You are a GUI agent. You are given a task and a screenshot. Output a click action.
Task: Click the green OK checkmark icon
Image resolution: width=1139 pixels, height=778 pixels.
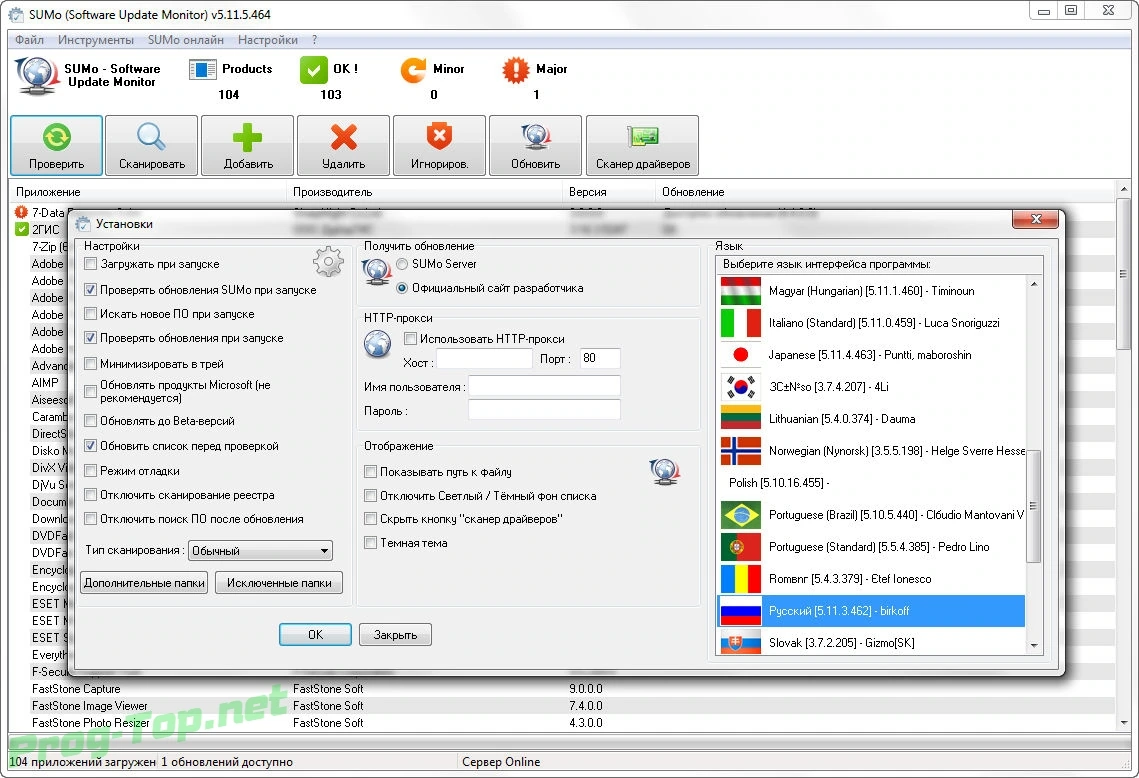(313, 70)
